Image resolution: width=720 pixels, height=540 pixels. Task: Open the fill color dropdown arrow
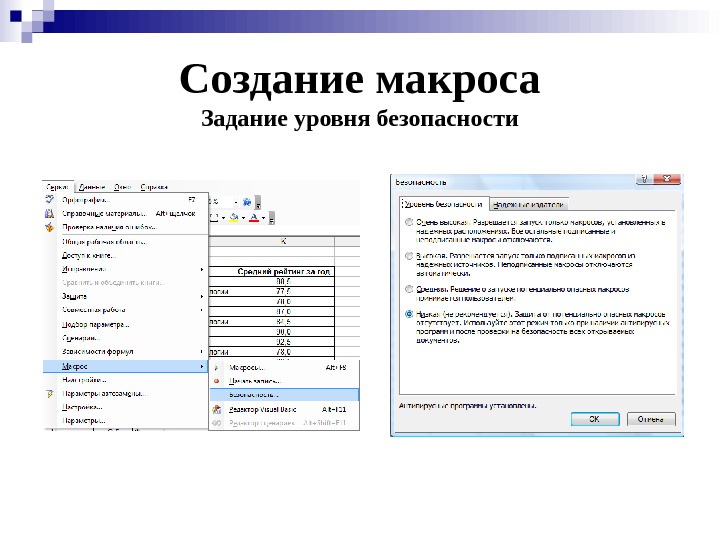click(243, 218)
